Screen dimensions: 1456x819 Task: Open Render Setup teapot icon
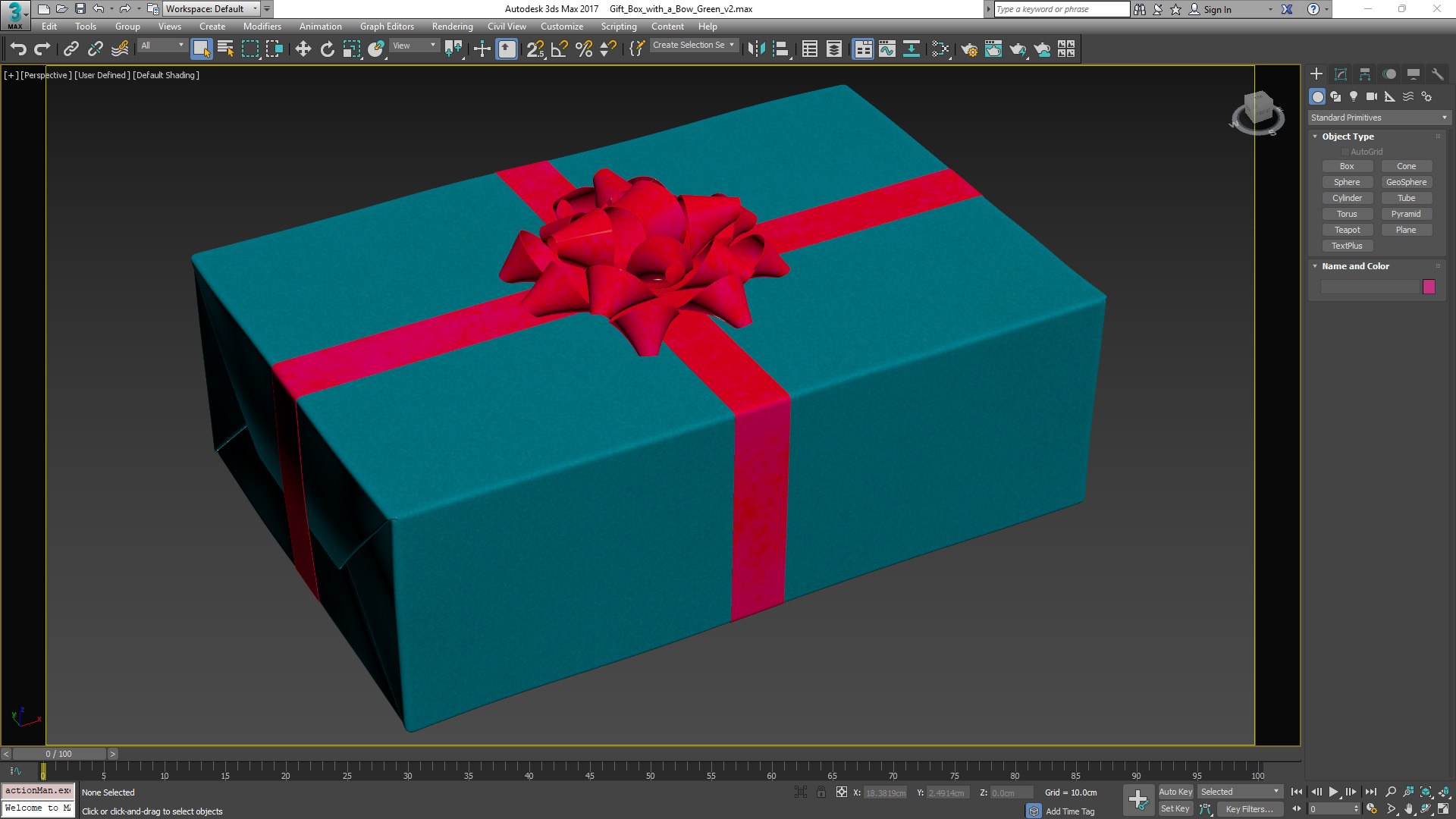pyautogui.click(x=968, y=49)
